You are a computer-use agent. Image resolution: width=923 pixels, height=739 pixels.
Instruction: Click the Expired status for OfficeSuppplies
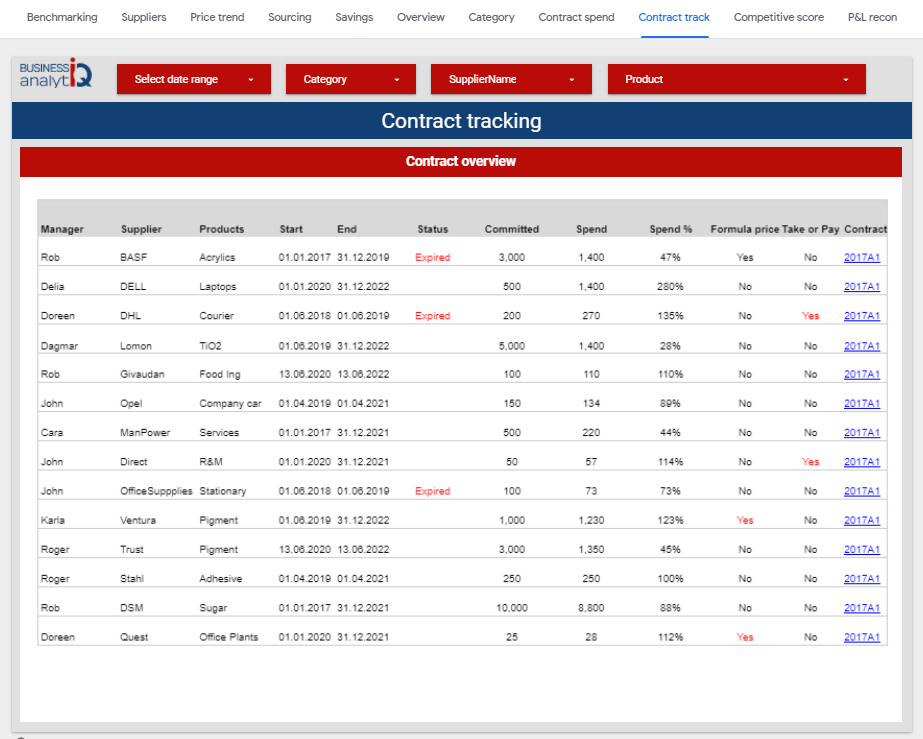[433, 491]
